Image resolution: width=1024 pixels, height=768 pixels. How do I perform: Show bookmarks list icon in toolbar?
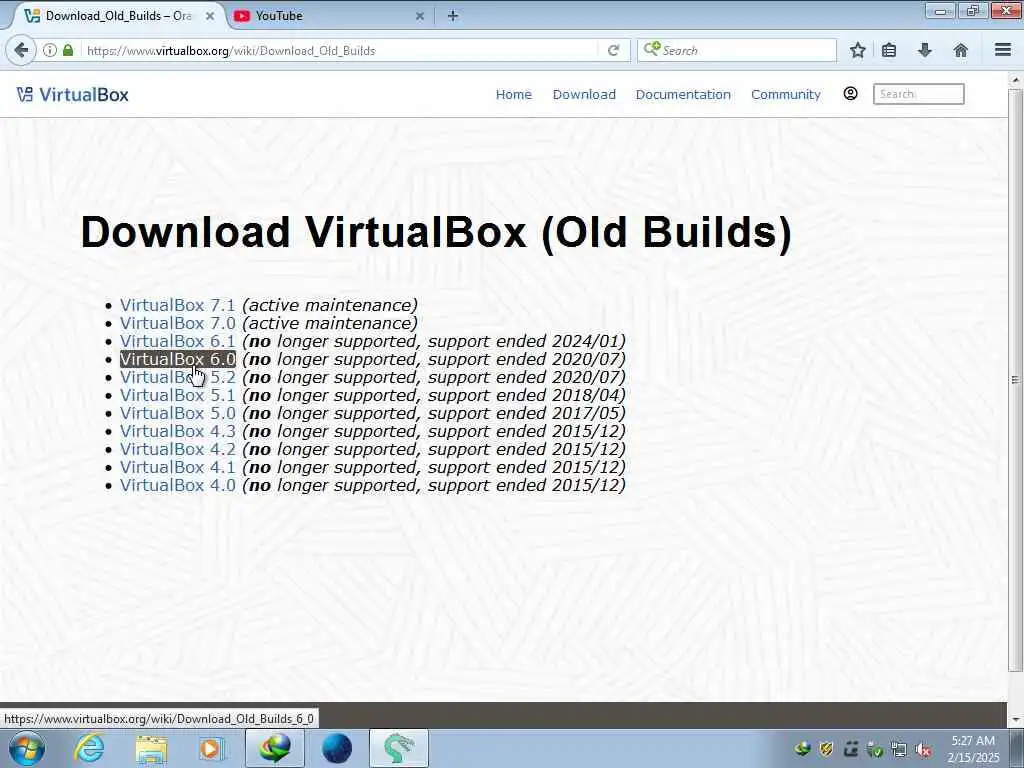coord(889,50)
